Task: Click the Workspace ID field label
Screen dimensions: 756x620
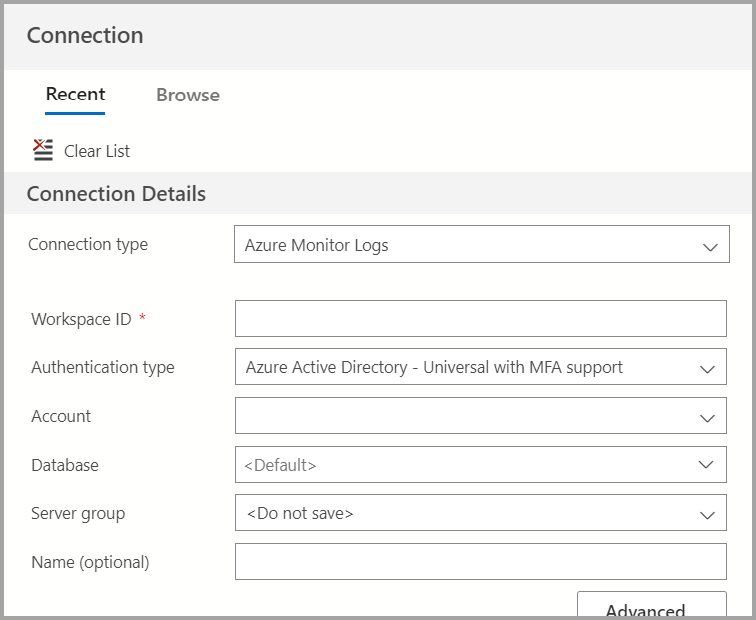Action: click(x=82, y=319)
